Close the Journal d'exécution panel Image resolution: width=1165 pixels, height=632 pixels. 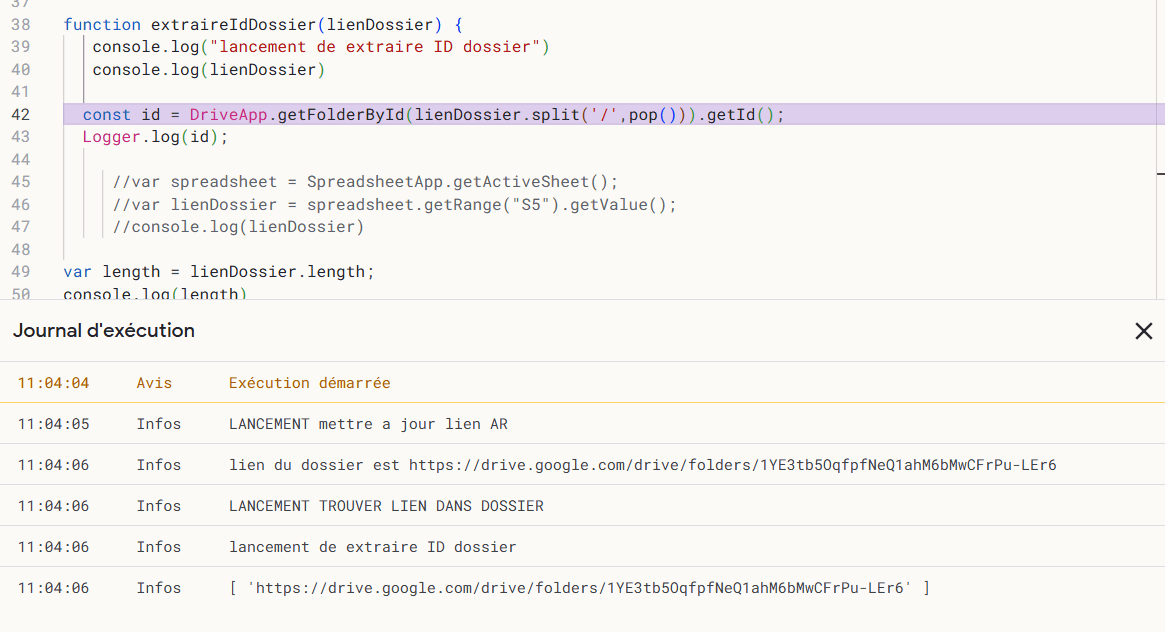tap(1143, 331)
